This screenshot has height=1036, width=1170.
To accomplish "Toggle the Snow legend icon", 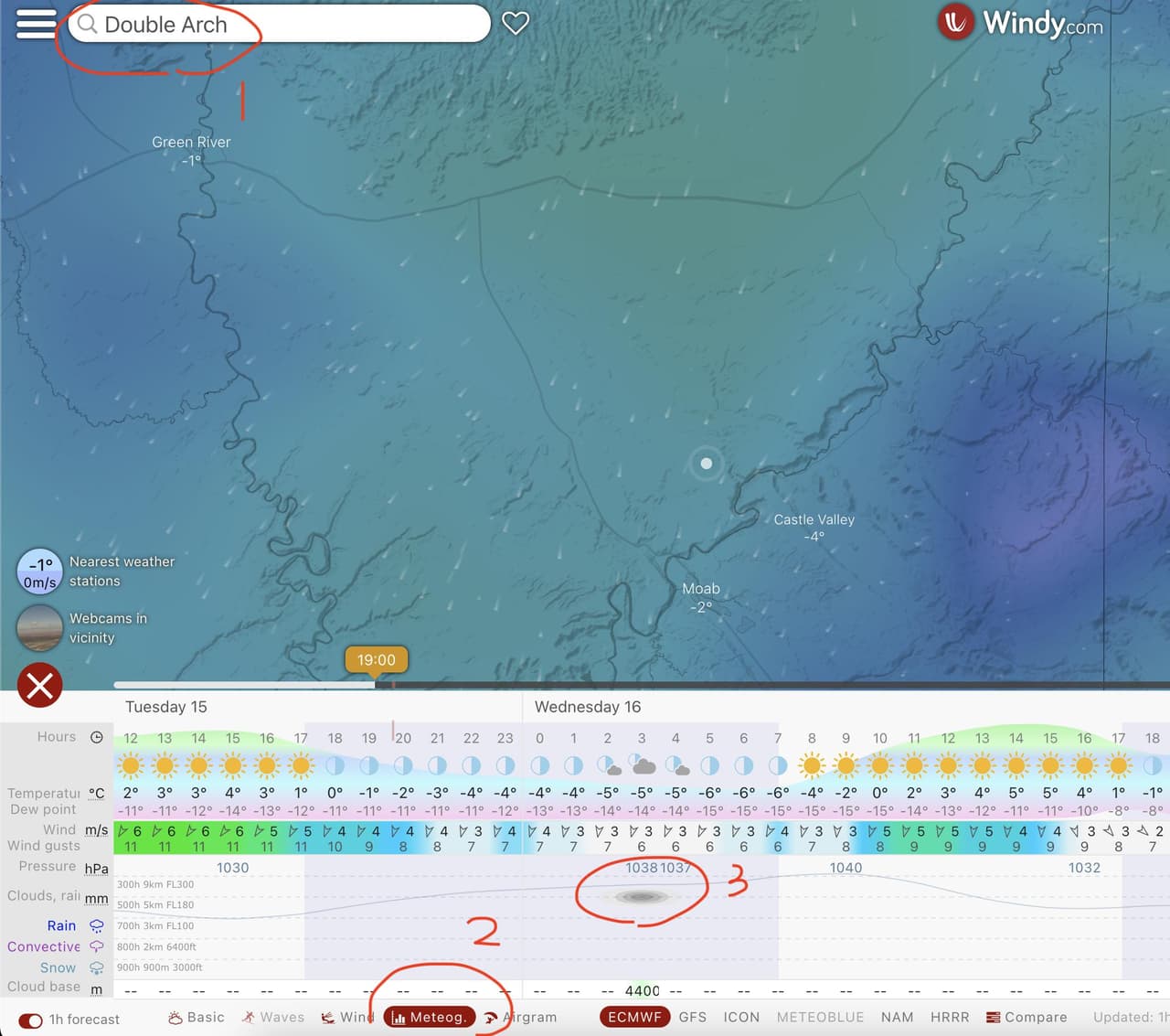I will pos(96,968).
